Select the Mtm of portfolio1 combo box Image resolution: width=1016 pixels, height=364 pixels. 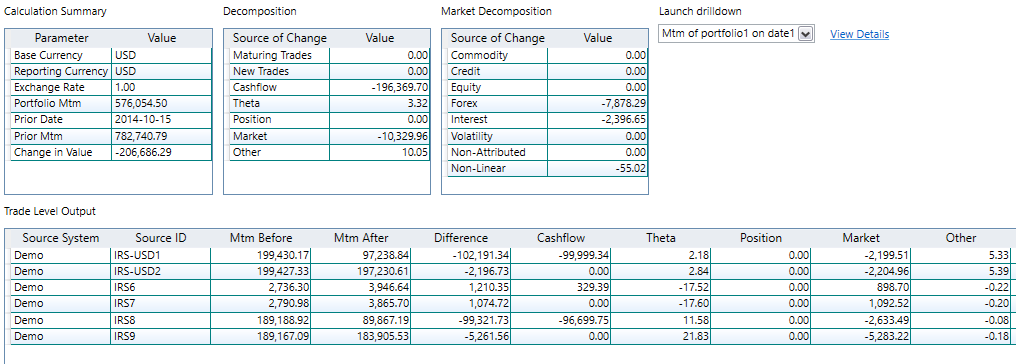(736, 34)
